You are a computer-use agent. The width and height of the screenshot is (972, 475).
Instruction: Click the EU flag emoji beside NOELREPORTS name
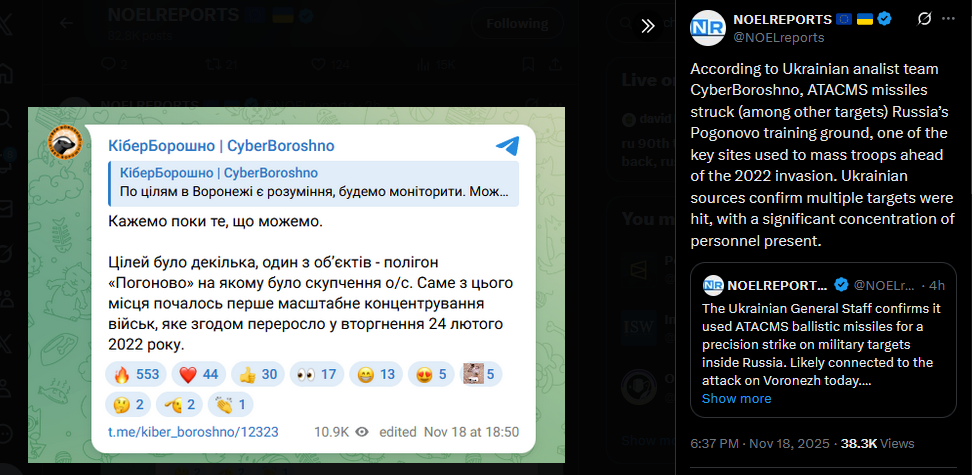coord(844,19)
